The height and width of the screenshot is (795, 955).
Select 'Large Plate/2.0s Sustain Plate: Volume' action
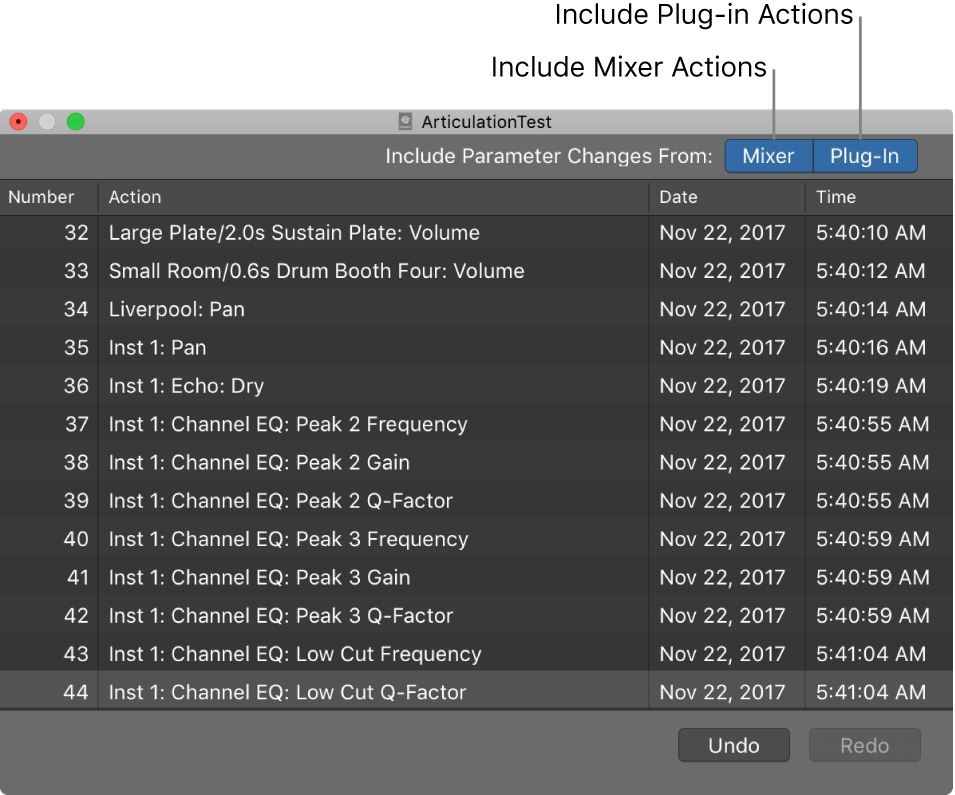click(476, 233)
